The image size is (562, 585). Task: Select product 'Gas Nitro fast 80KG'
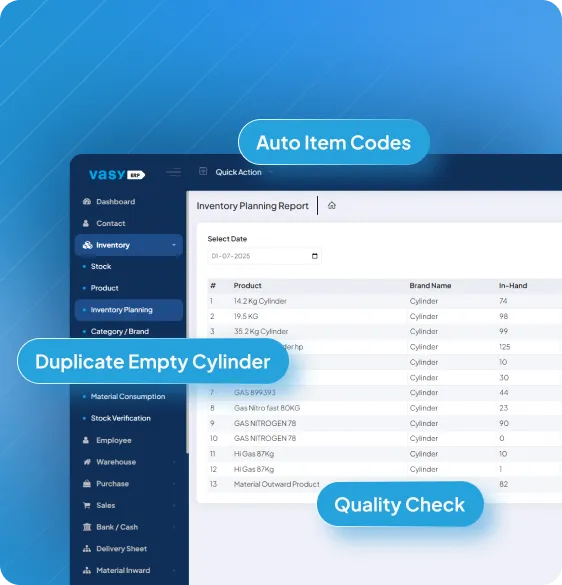click(x=267, y=408)
